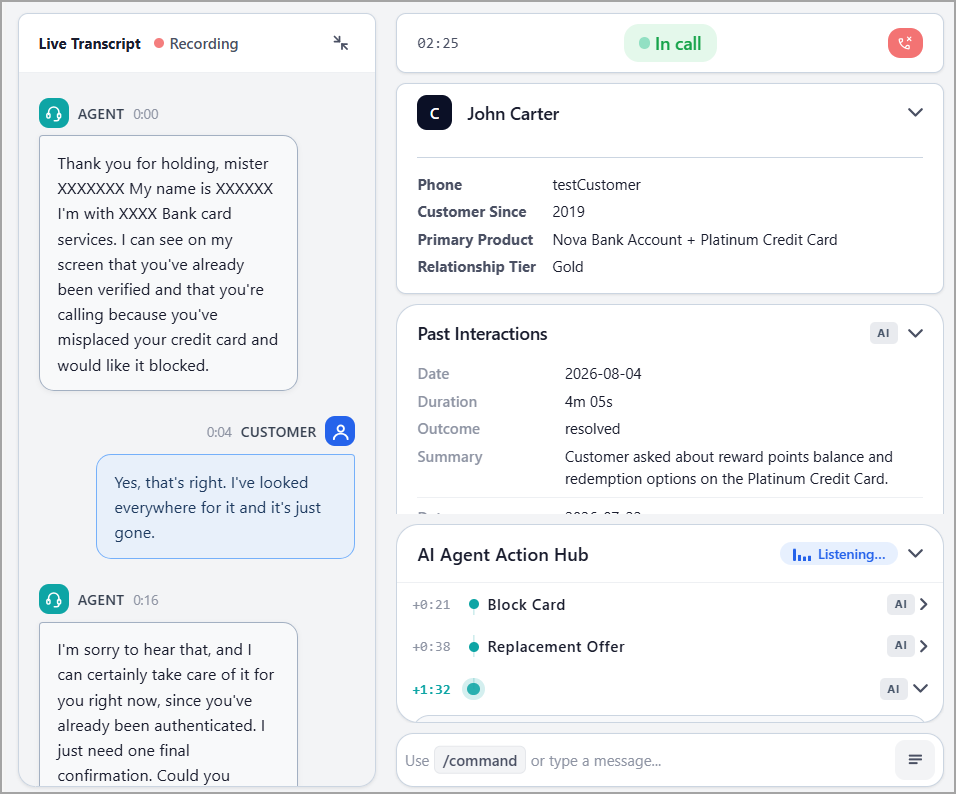The image size is (956, 794).
Task: Click the AI badge on the +1:32 row
Action: click(x=893, y=689)
